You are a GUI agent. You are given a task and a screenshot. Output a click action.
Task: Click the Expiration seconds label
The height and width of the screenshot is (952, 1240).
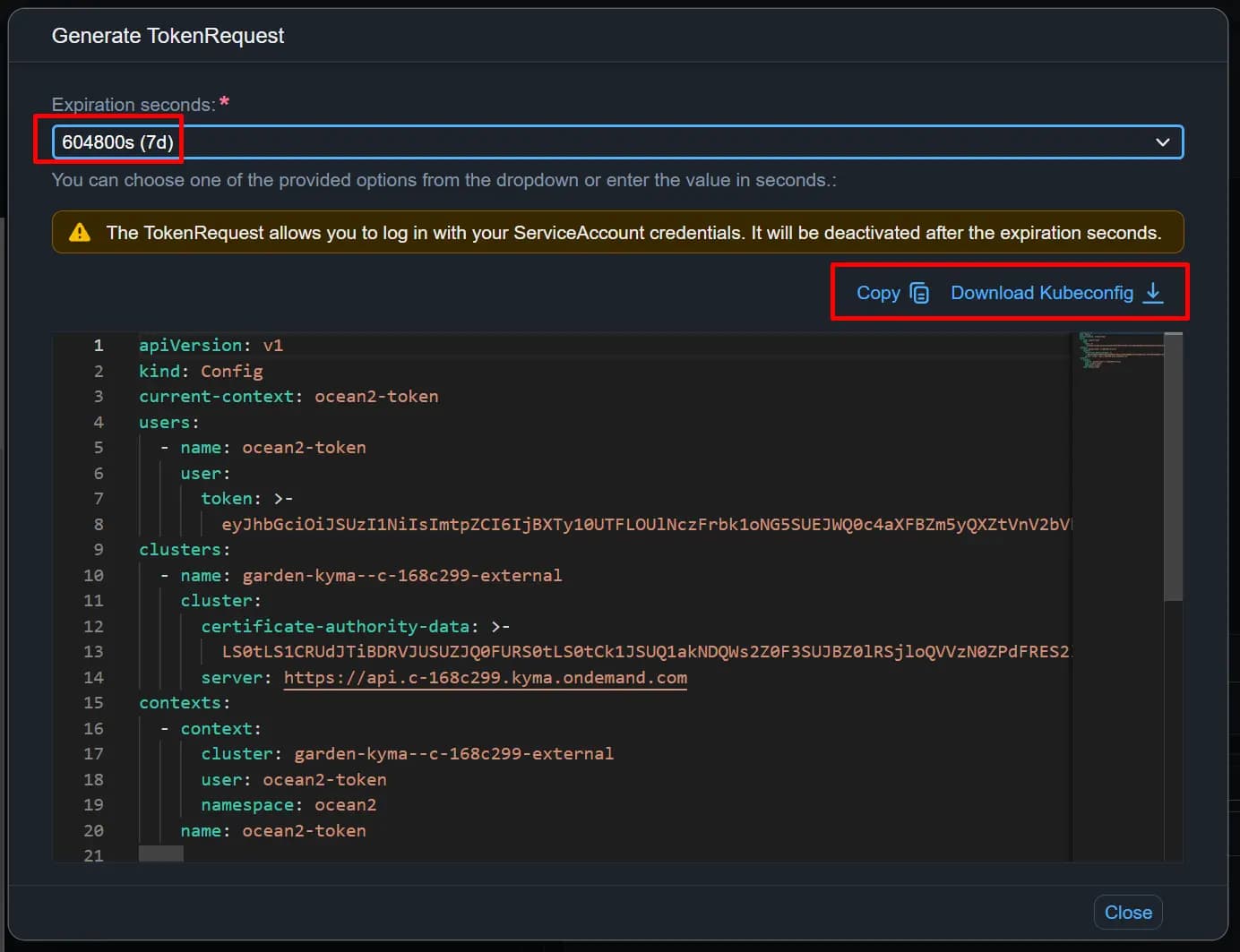coord(133,105)
